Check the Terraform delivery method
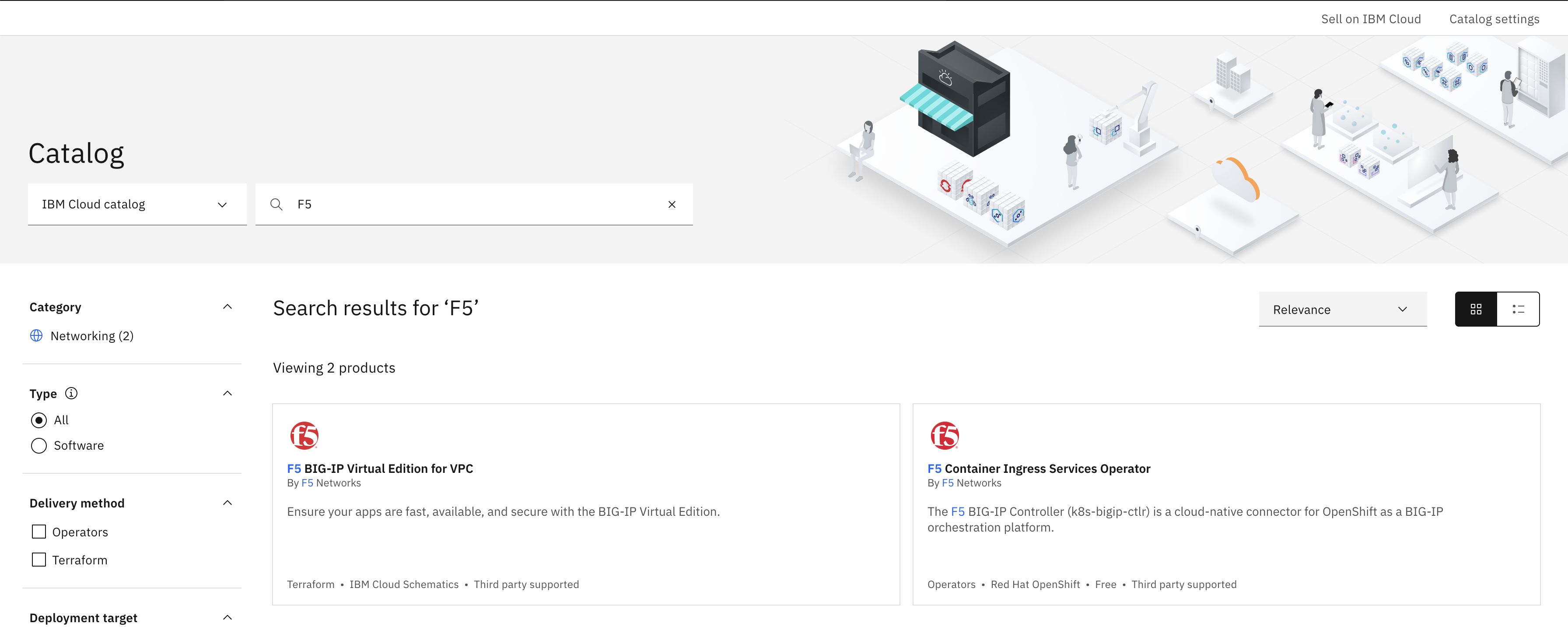Viewport: 1568px width, 634px height. click(39, 560)
